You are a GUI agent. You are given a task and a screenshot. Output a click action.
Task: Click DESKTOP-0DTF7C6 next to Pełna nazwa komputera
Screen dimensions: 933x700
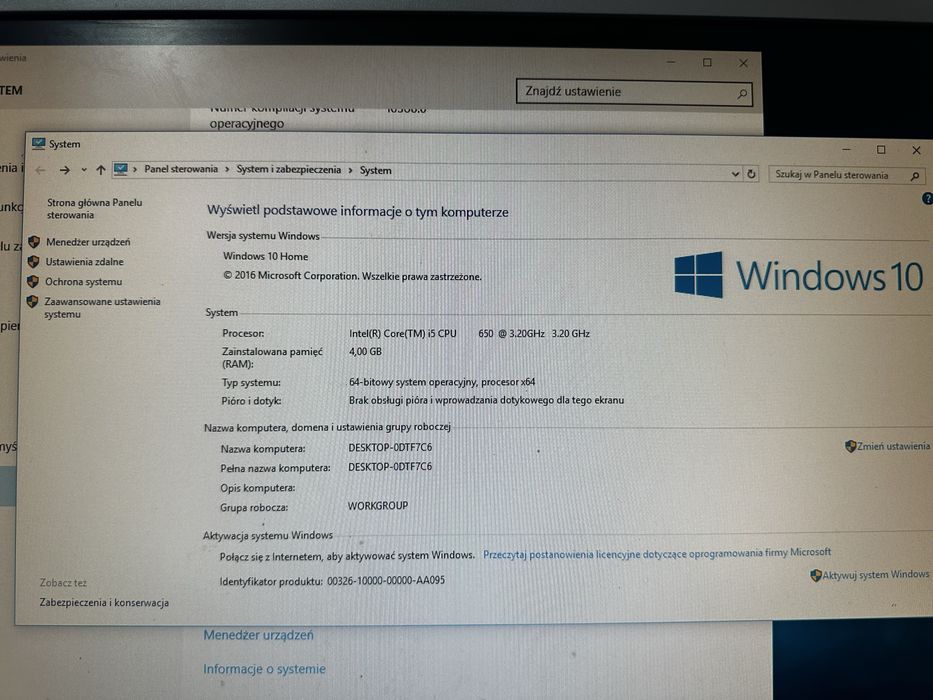pos(390,467)
